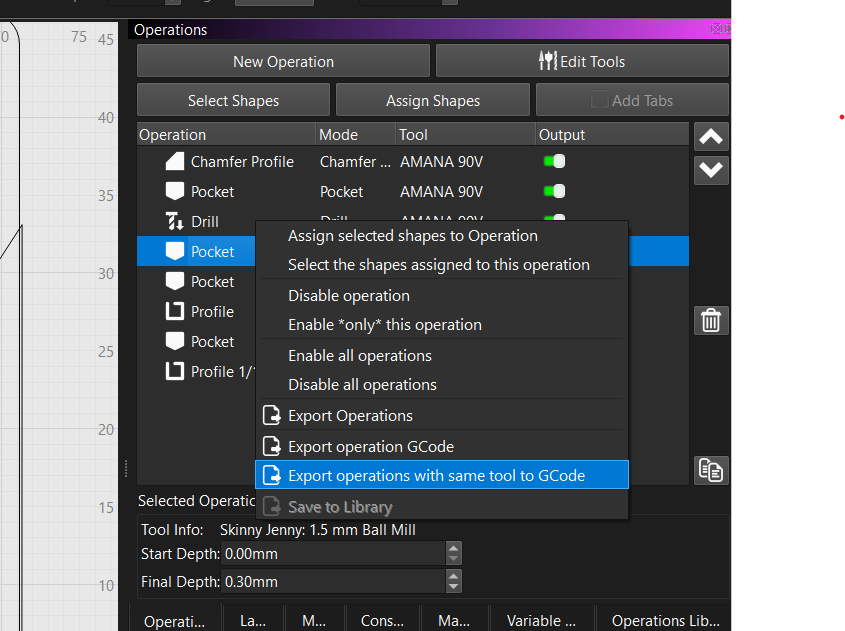The image size is (845, 631).
Task: Click Export Operations menu entry
Action: (442, 415)
